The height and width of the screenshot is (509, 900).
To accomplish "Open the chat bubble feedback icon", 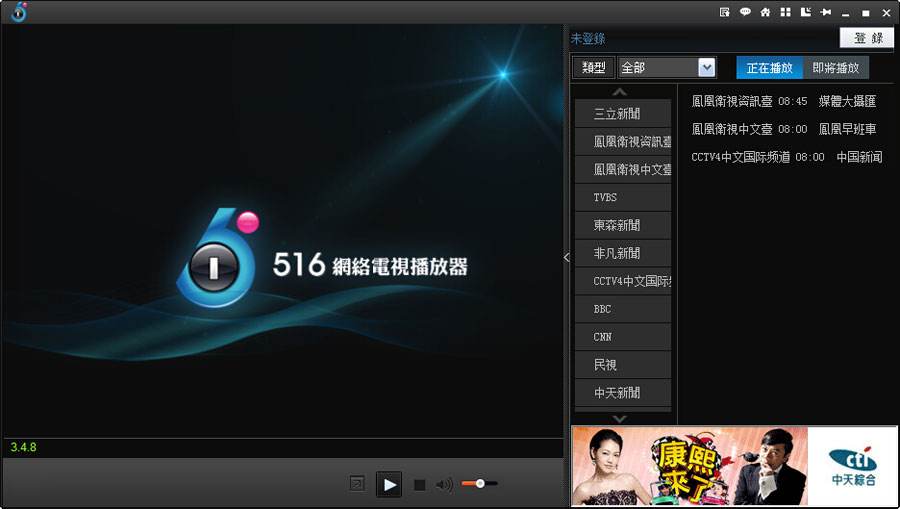I will pyautogui.click(x=745, y=12).
